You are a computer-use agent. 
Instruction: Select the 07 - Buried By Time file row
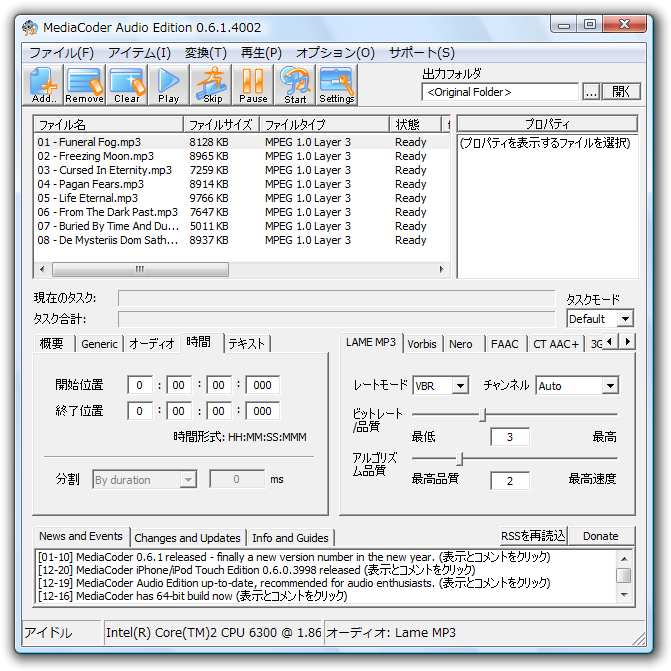click(x=242, y=226)
